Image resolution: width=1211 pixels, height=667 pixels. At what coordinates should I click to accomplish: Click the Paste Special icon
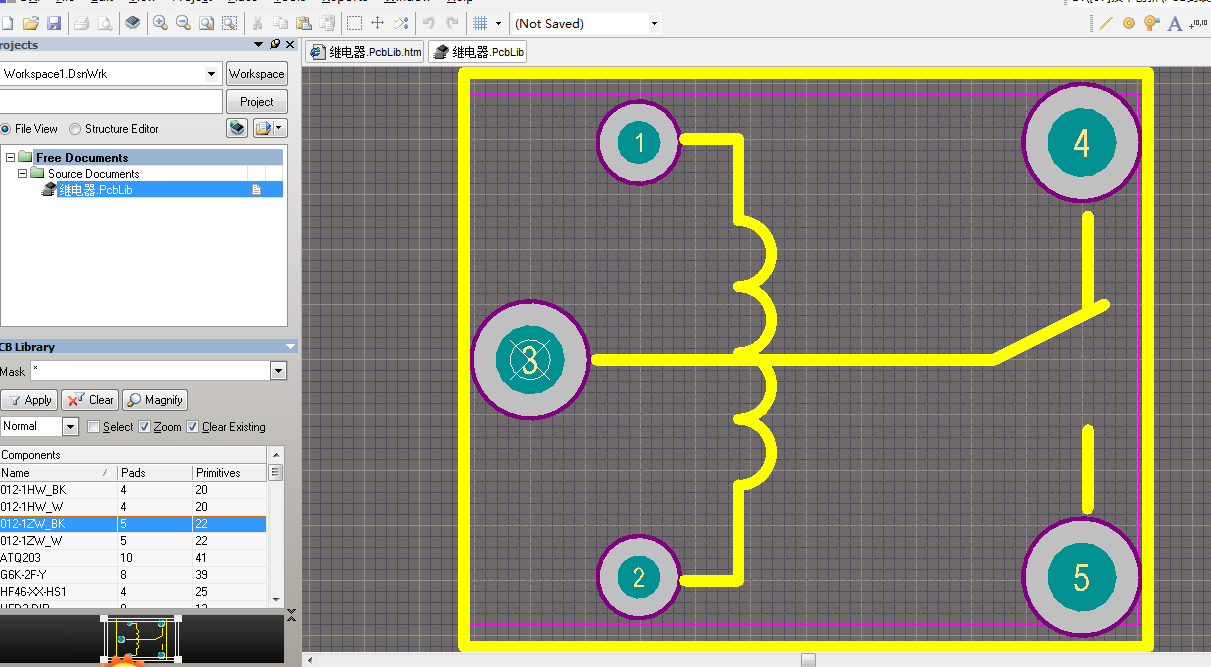pos(326,22)
